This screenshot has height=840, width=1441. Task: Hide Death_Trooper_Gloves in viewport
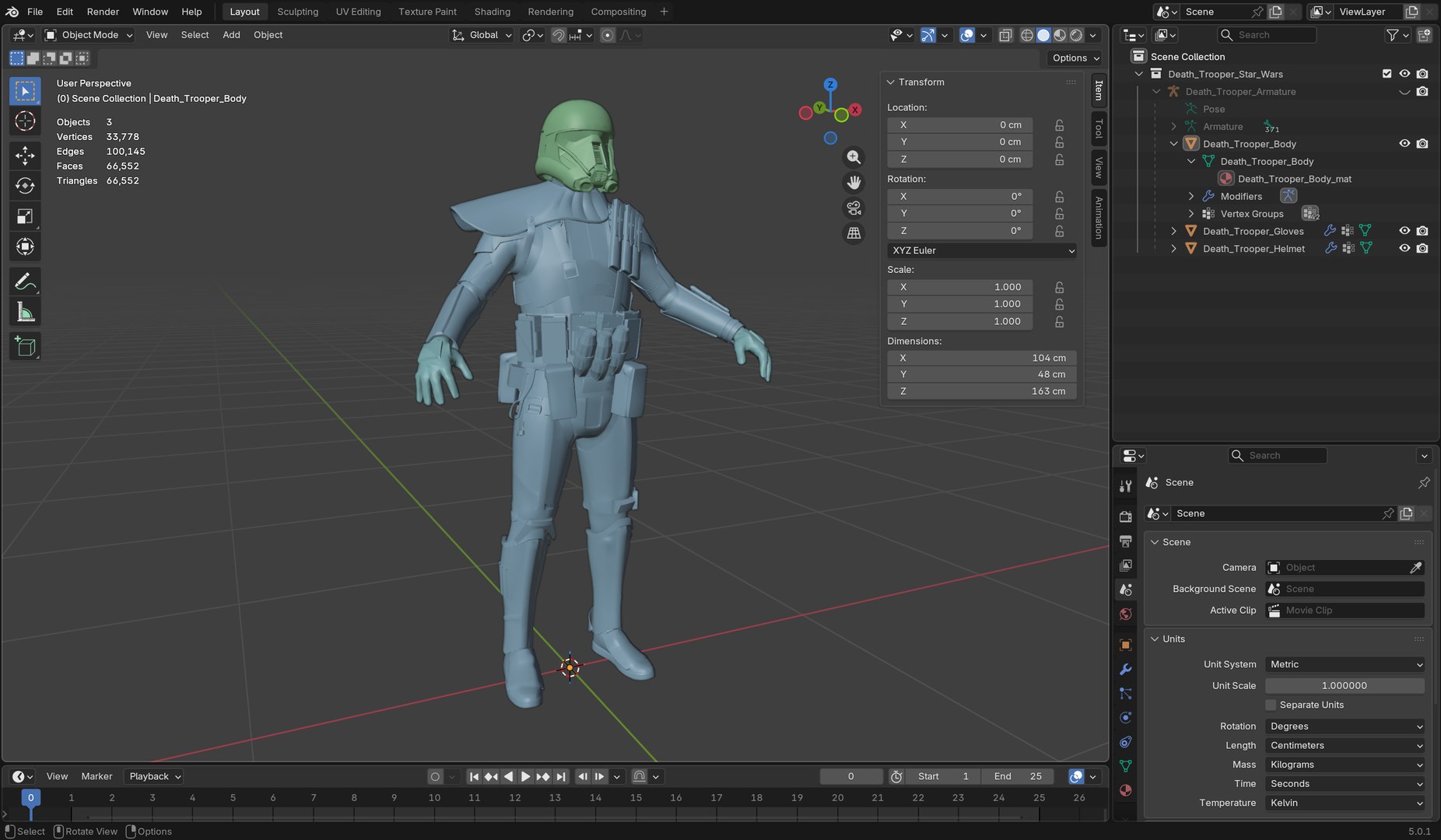[x=1404, y=231]
